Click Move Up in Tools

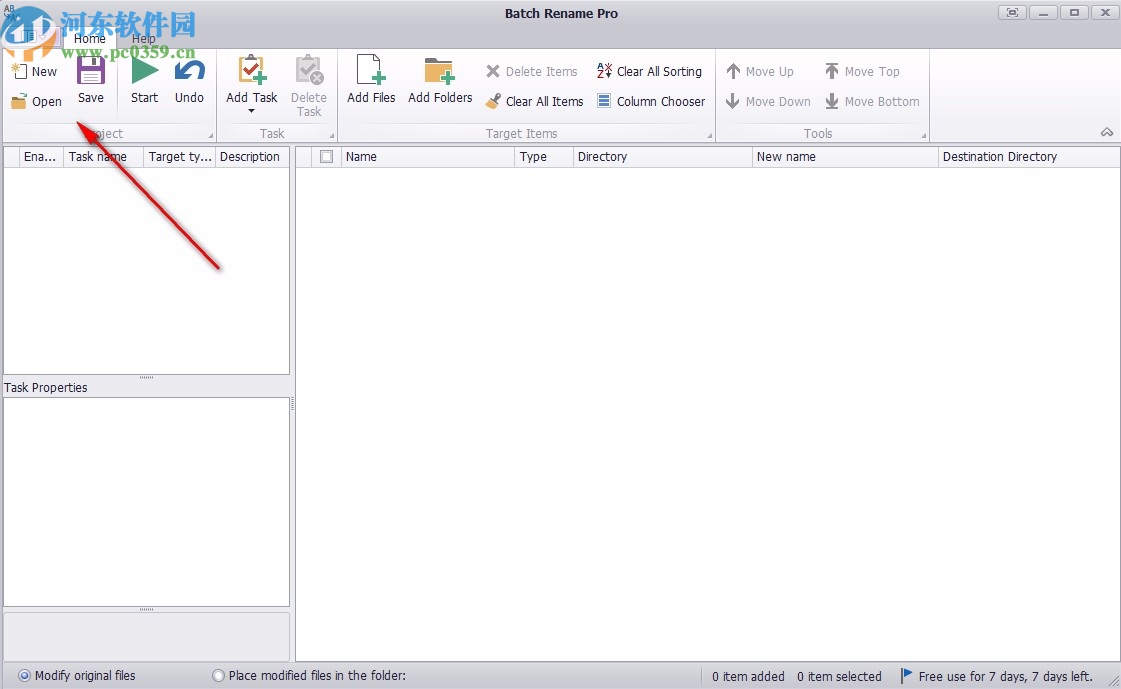coord(760,71)
